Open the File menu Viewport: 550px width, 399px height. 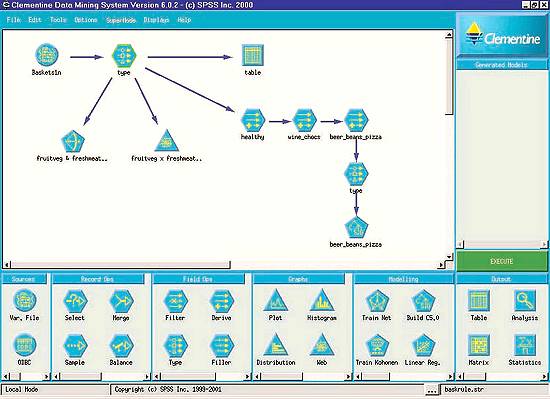click(x=14, y=20)
